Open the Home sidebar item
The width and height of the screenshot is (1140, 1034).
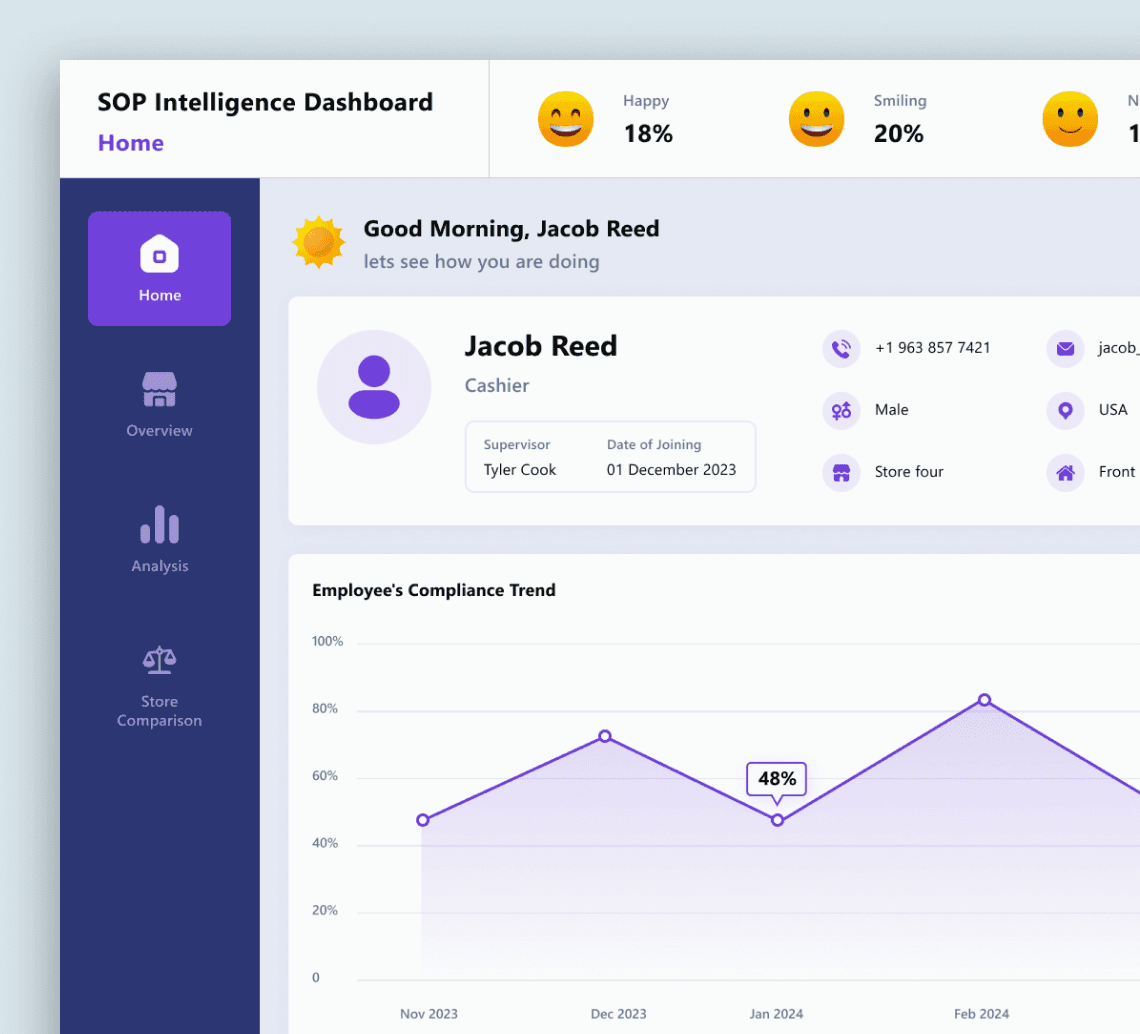coord(159,269)
